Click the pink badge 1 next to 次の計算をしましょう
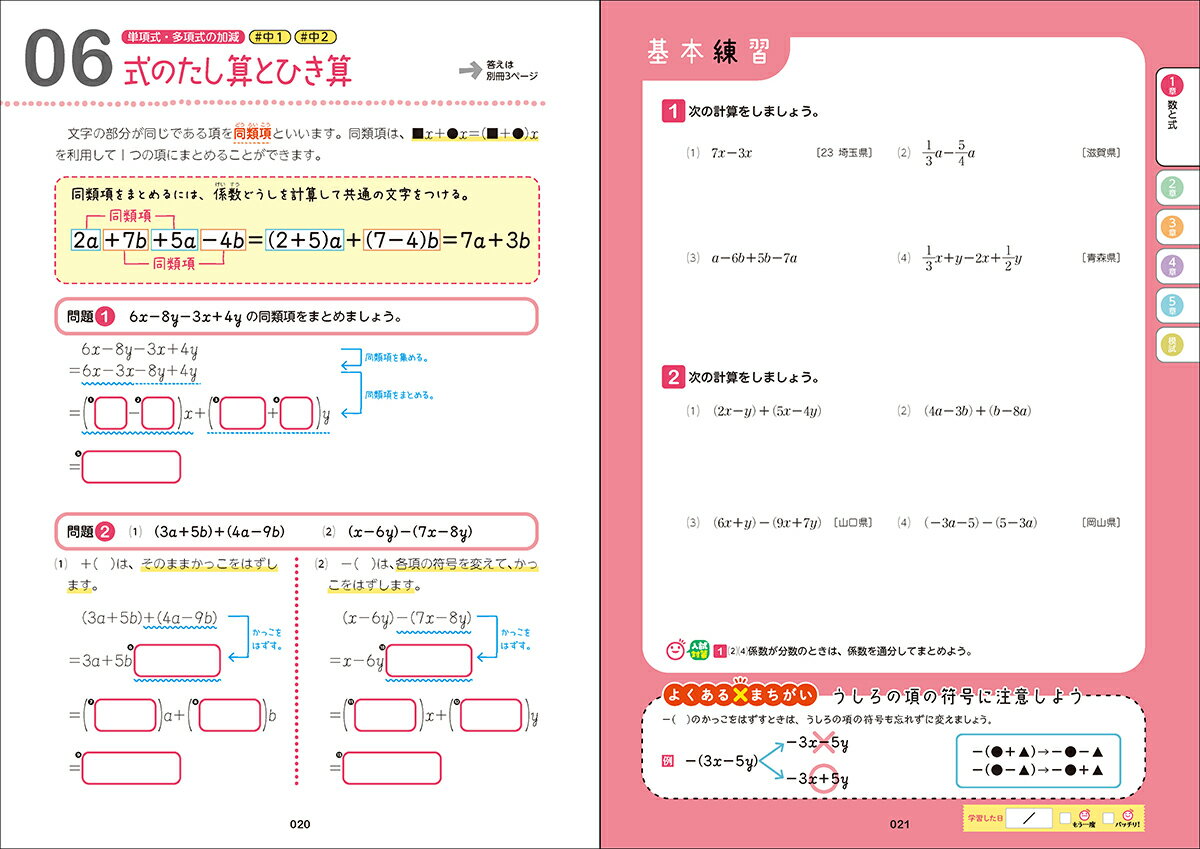This screenshot has height=849, width=1200. (x=673, y=111)
